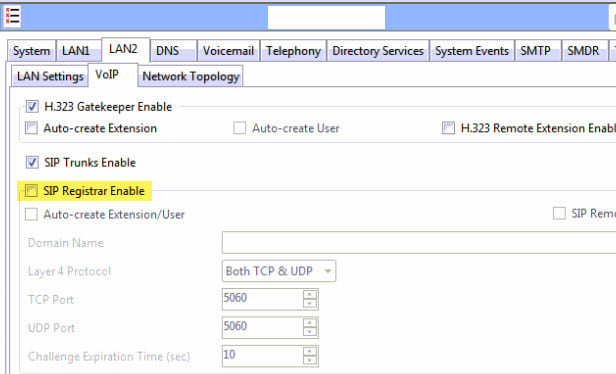Viewport: 616px width, 374px height.
Task: Increase Challenge Expiration Time value
Action: pos(310,351)
